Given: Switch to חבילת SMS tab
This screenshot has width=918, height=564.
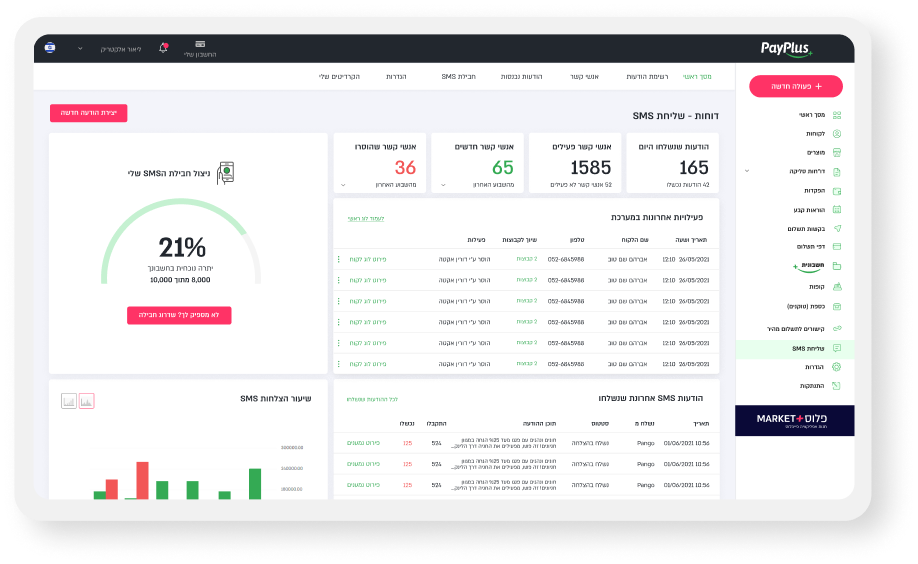Looking at the screenshot, I should [458, 76].
